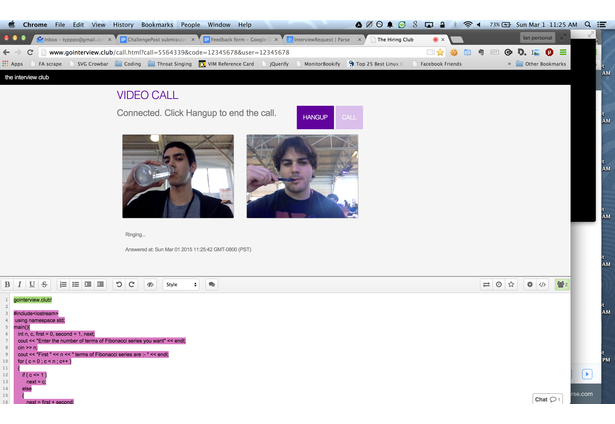Redo the last edit in the editor
The image size is (615, 424).
tap(131, 284)
